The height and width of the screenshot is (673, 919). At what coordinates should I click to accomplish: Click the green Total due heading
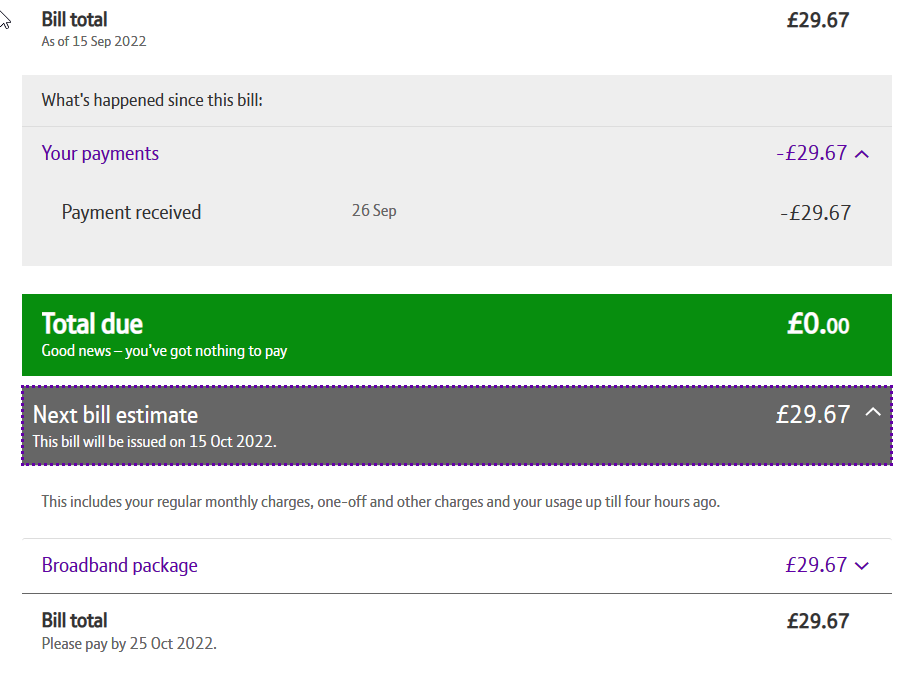tap(92, 323)
